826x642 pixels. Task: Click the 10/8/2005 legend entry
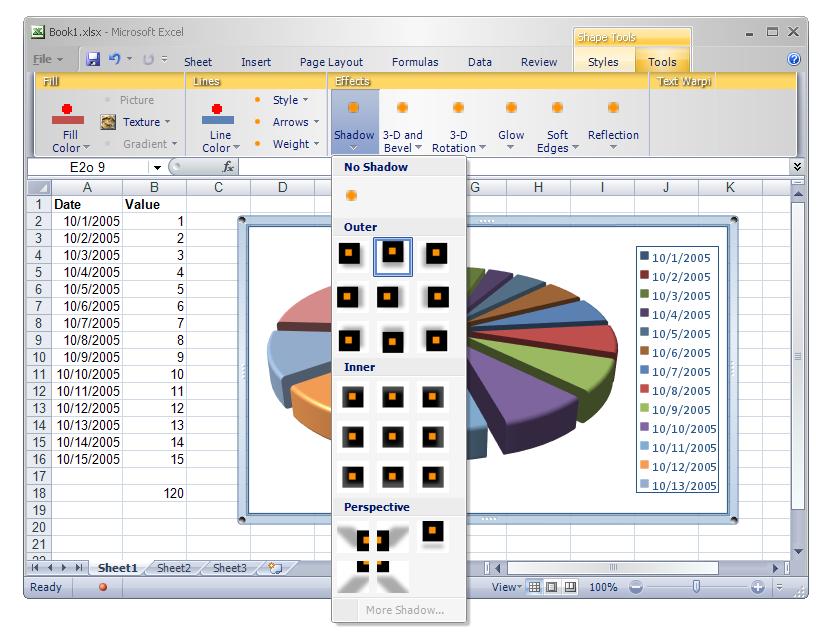click(x=675, y=391)
